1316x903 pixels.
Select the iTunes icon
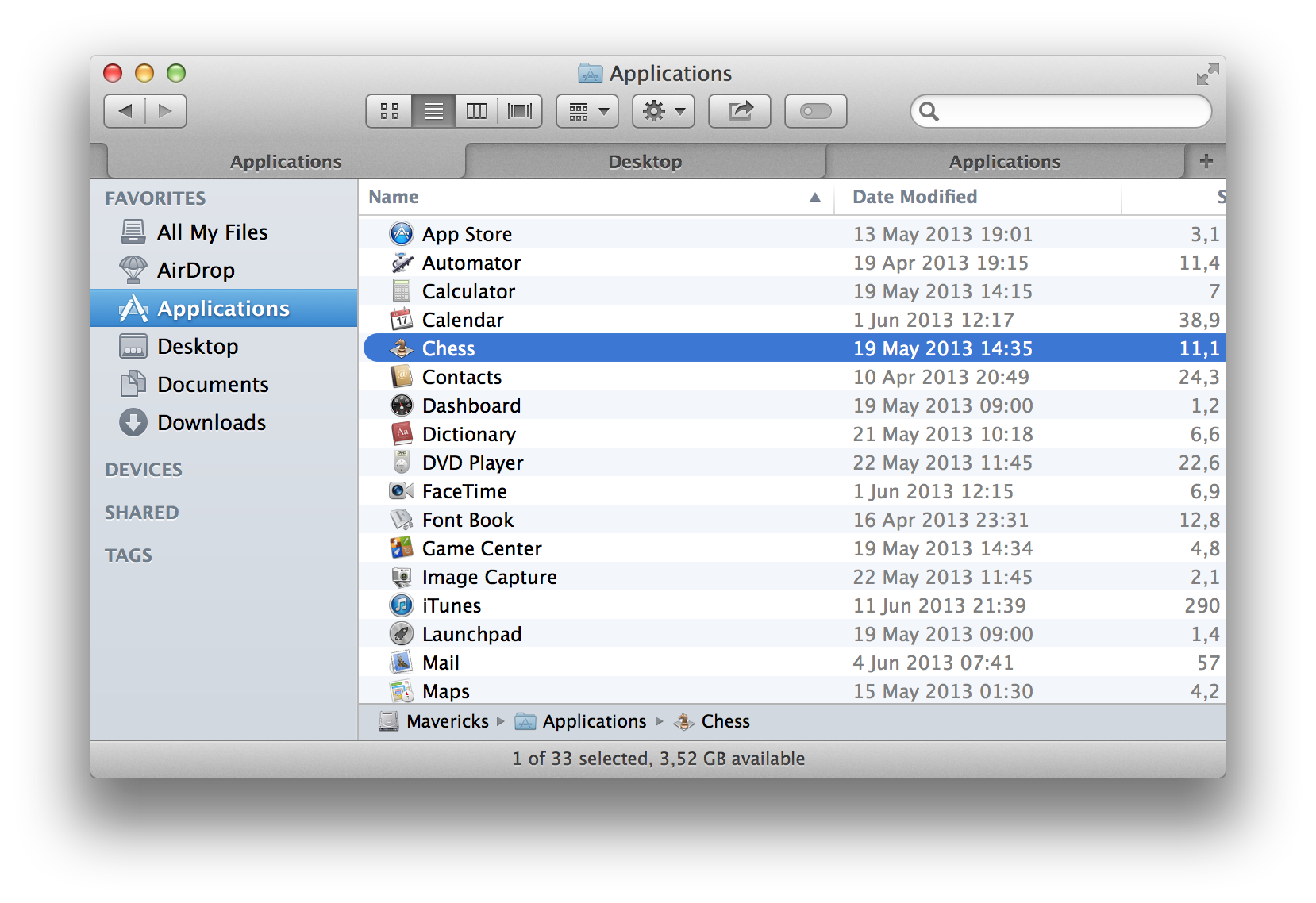pos(402,605)
